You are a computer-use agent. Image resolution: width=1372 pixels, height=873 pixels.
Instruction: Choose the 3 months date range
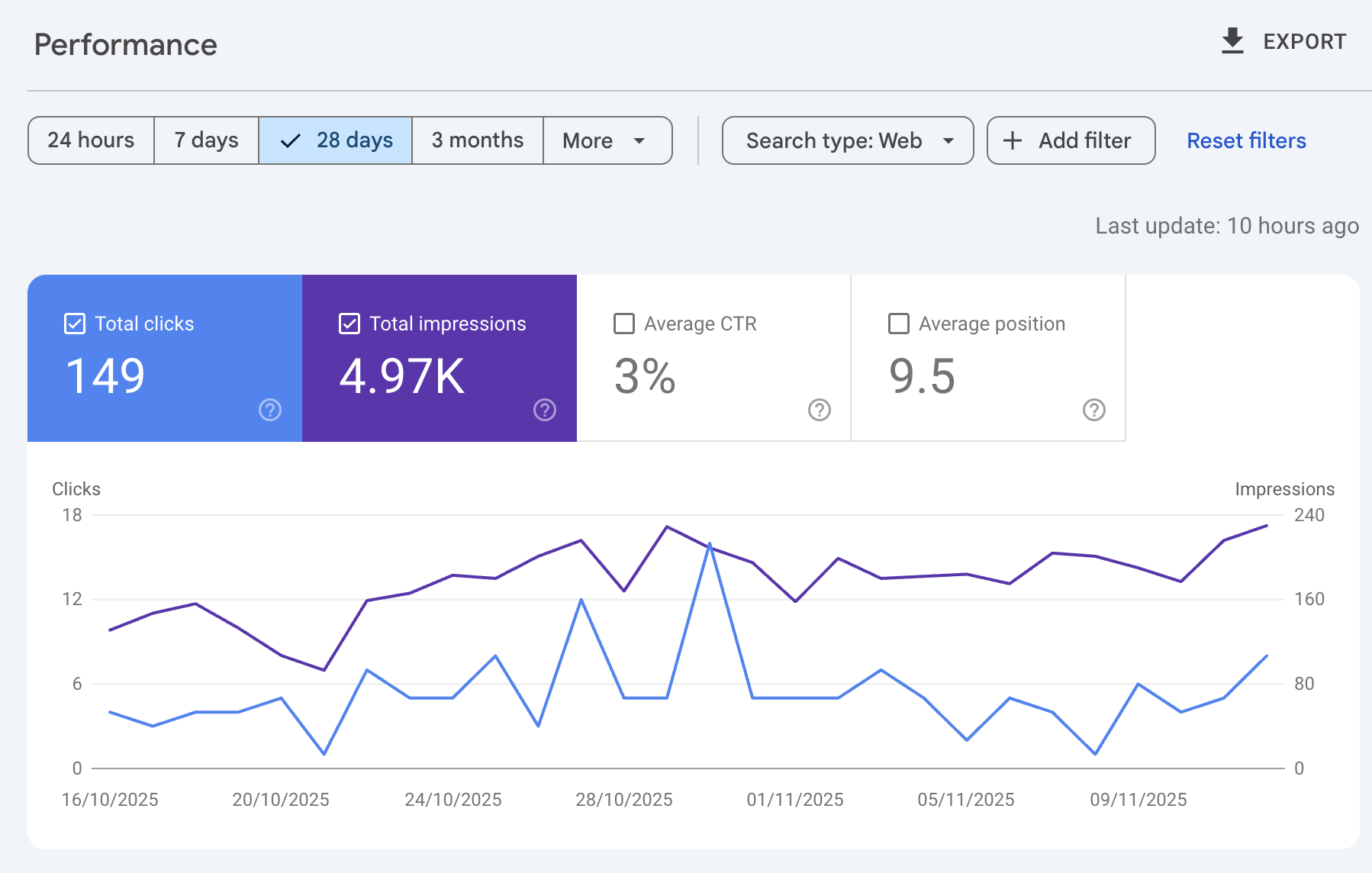[x=478, y=140]
